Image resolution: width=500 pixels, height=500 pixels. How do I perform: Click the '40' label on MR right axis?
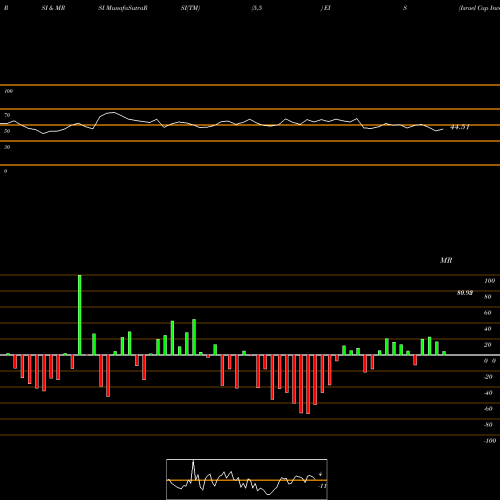point(487,329)
